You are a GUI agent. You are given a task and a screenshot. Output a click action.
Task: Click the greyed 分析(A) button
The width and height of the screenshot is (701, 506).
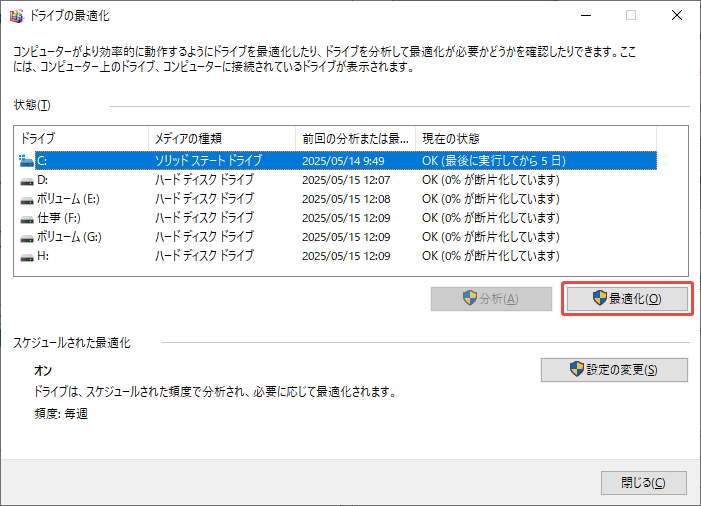491,299
